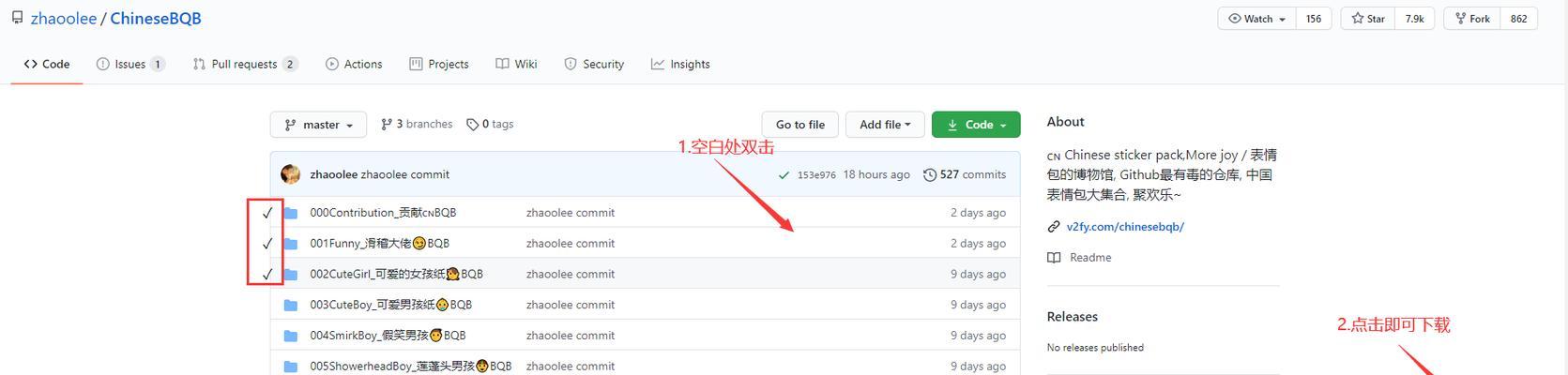
Task: Open the commit message on the 003CuteBoy row
Action: 571,305
